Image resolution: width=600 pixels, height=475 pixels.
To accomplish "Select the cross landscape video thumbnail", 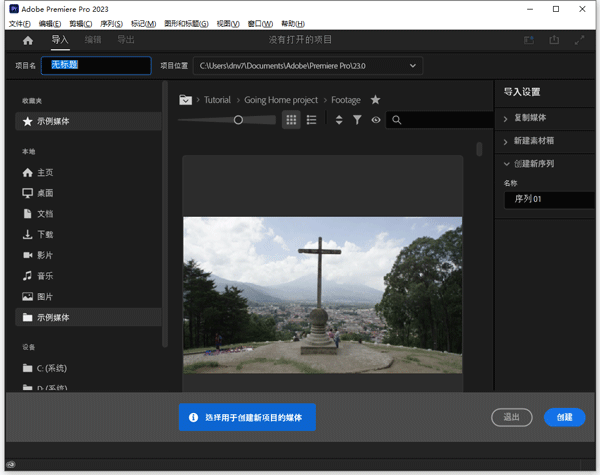I will tap(322, 295).
